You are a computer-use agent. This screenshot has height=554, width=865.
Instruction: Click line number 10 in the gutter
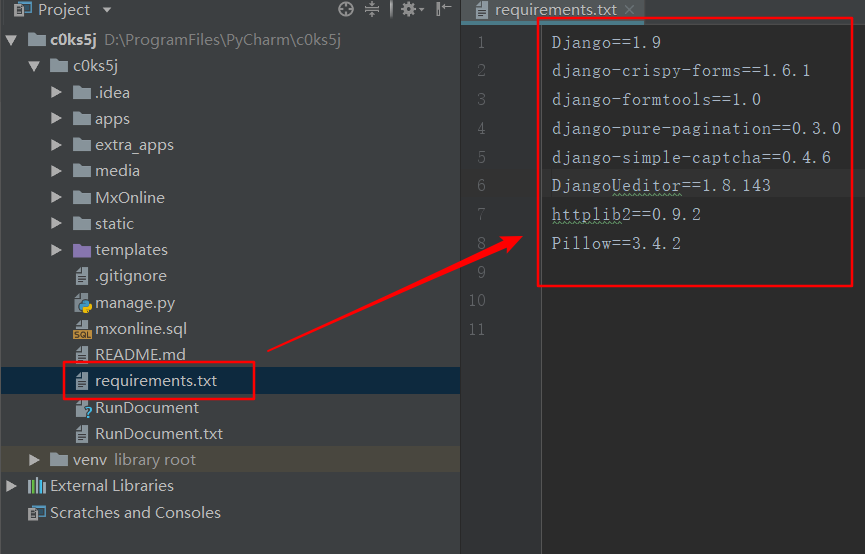(477, 301)
